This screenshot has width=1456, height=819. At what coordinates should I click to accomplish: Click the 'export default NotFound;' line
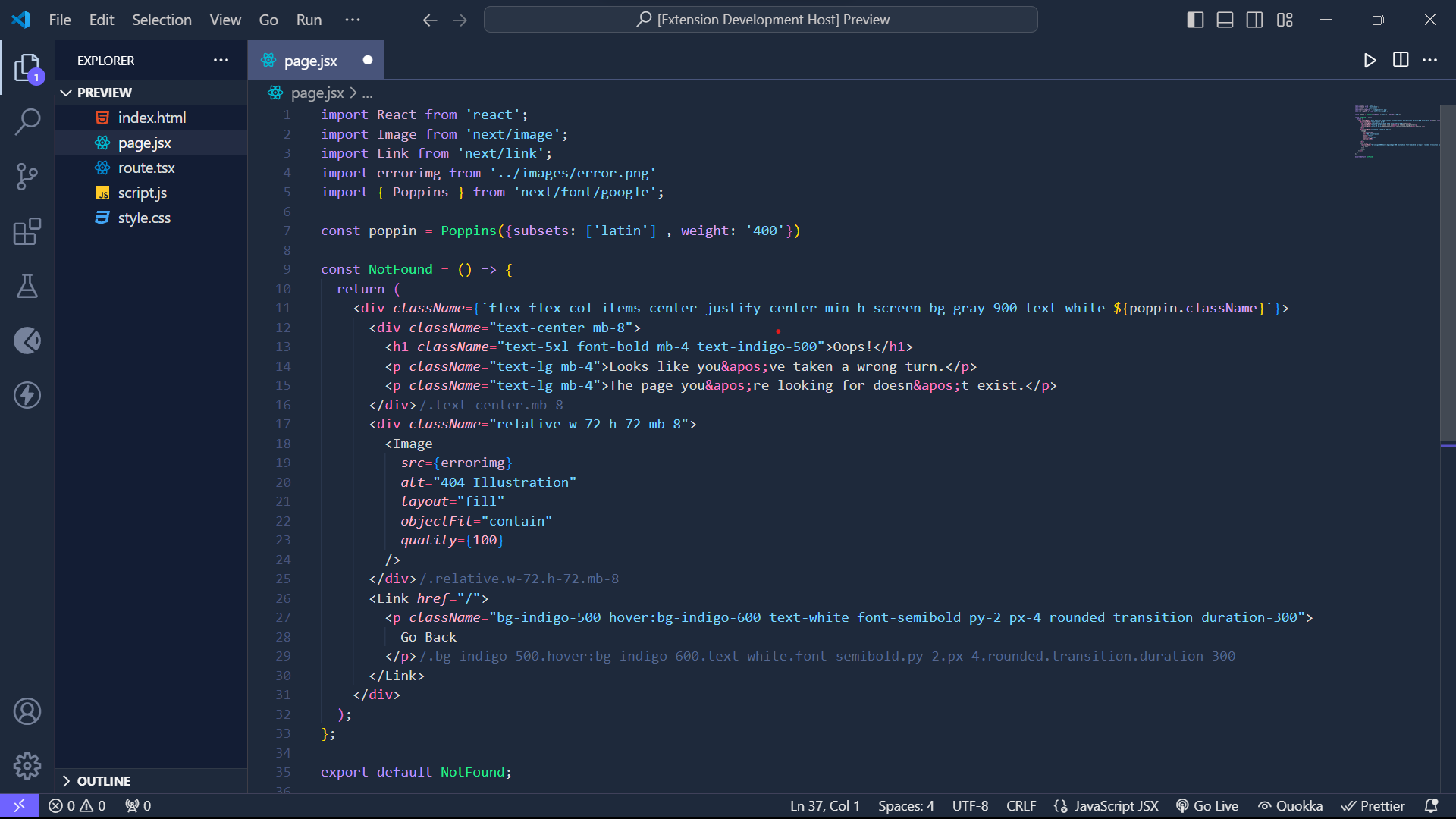416,772
